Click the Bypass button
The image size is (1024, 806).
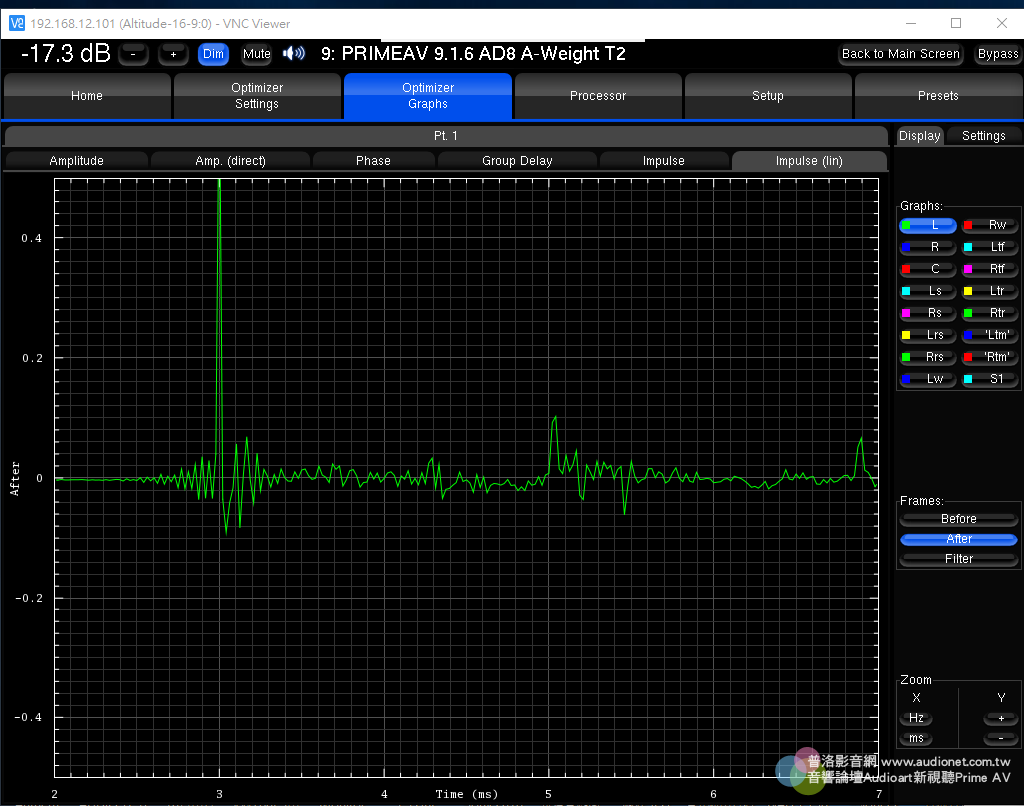(x=997, y=54)
